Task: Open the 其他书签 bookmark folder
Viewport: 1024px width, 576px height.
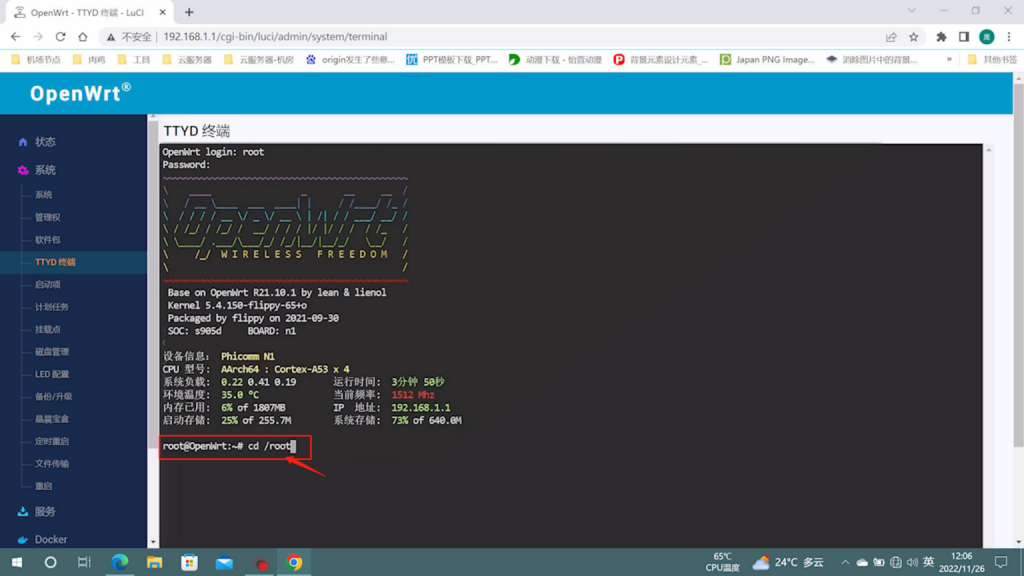Action: [x=992, y=59]
